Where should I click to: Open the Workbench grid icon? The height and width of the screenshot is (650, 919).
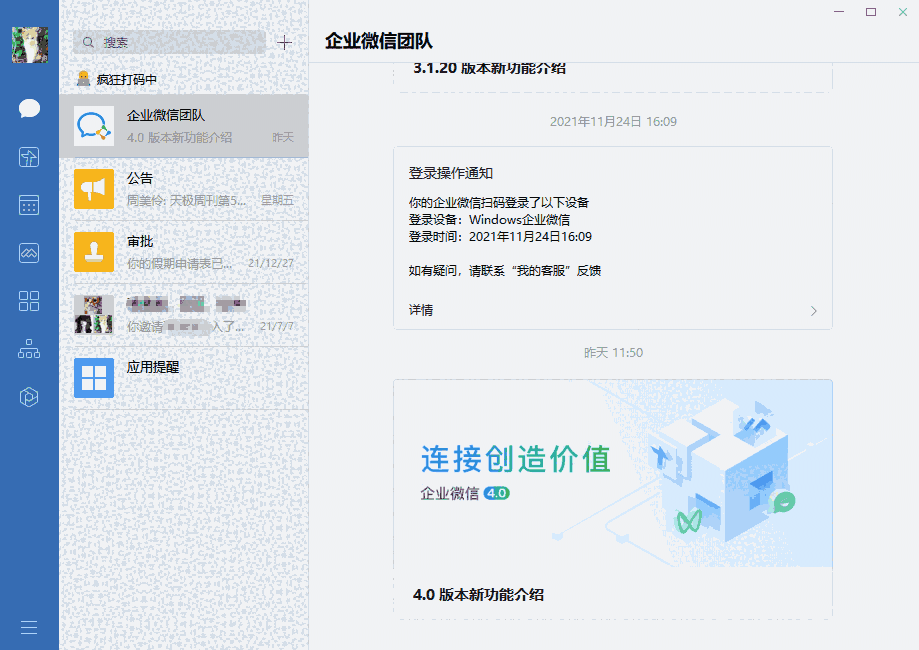point(28,301)
